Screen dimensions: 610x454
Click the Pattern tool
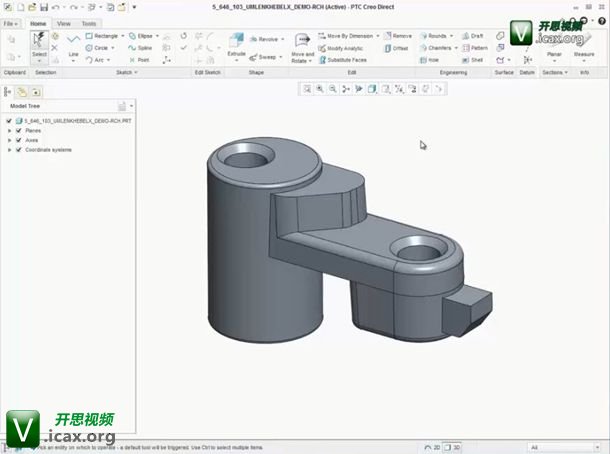click(474, 48)
